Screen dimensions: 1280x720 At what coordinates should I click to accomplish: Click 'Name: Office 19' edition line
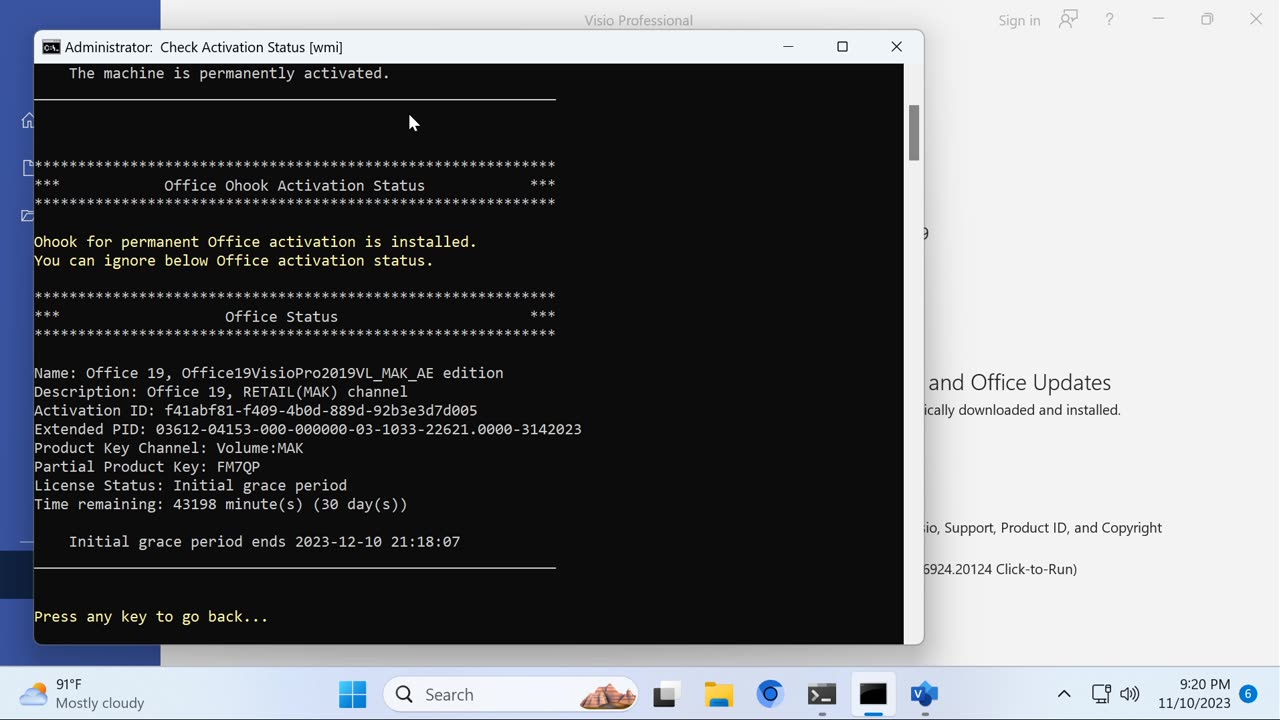(x=268, y=373)
